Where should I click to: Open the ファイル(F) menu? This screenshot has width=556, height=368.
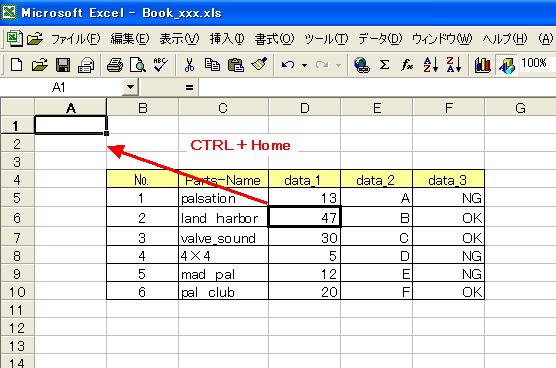pos(76,39)
